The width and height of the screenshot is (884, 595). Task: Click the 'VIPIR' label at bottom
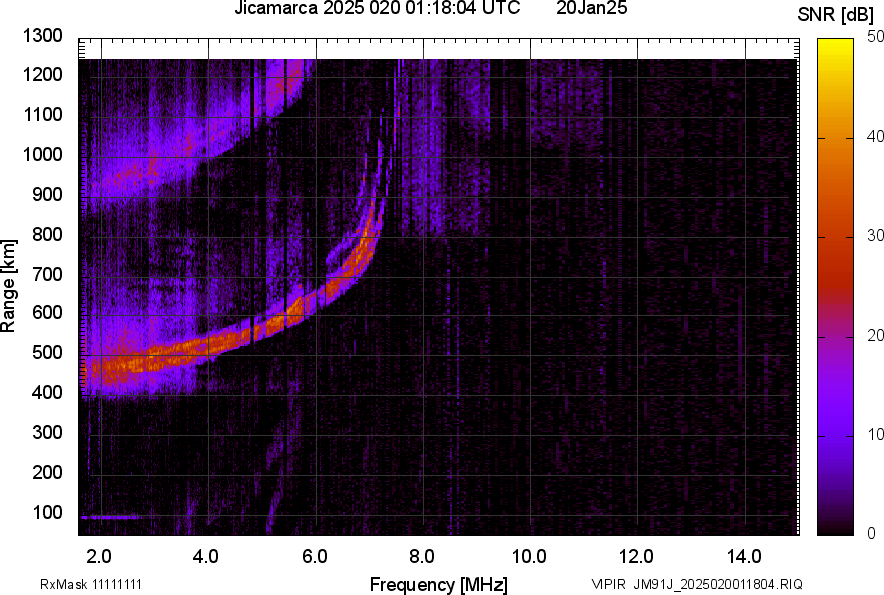(609, 584)
